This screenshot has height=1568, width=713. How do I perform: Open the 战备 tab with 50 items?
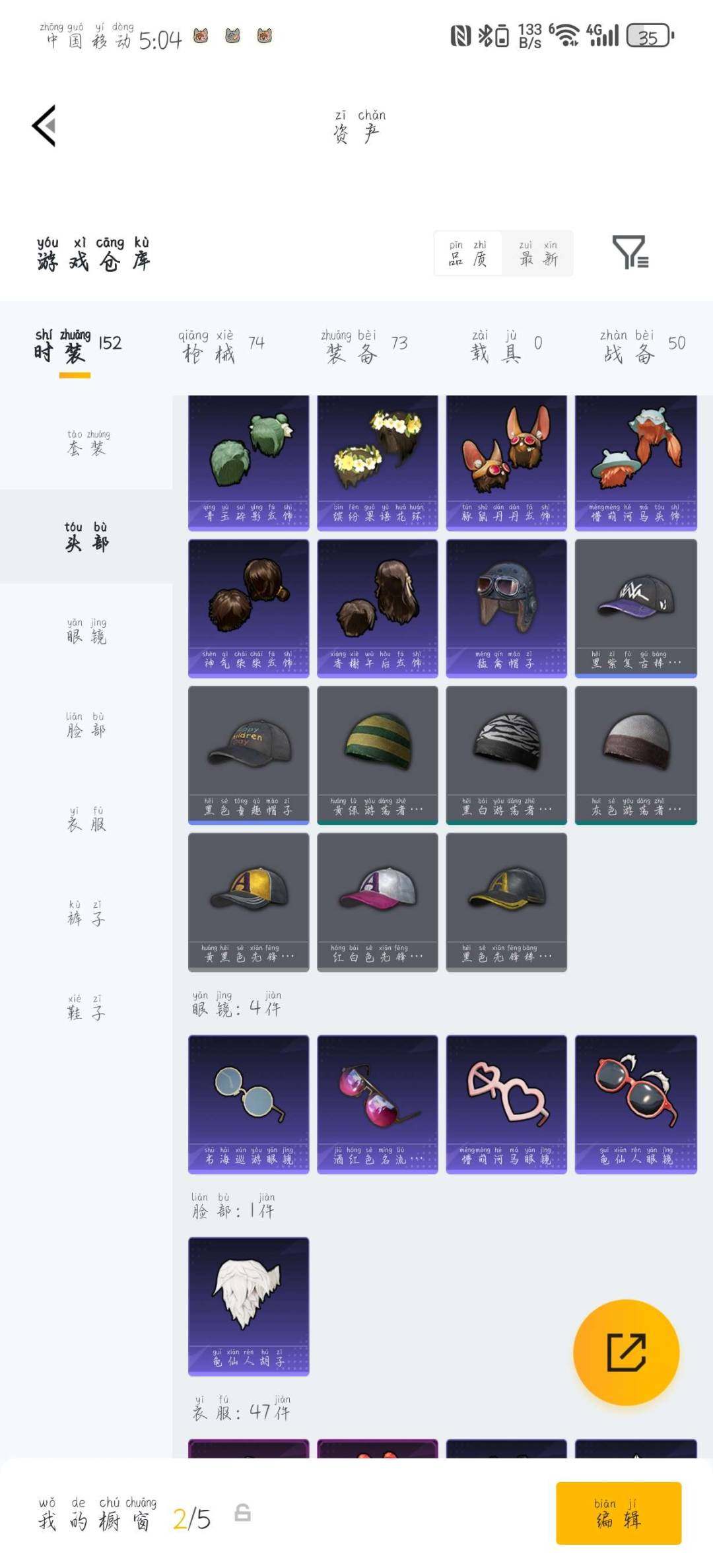tap(643, 346)
